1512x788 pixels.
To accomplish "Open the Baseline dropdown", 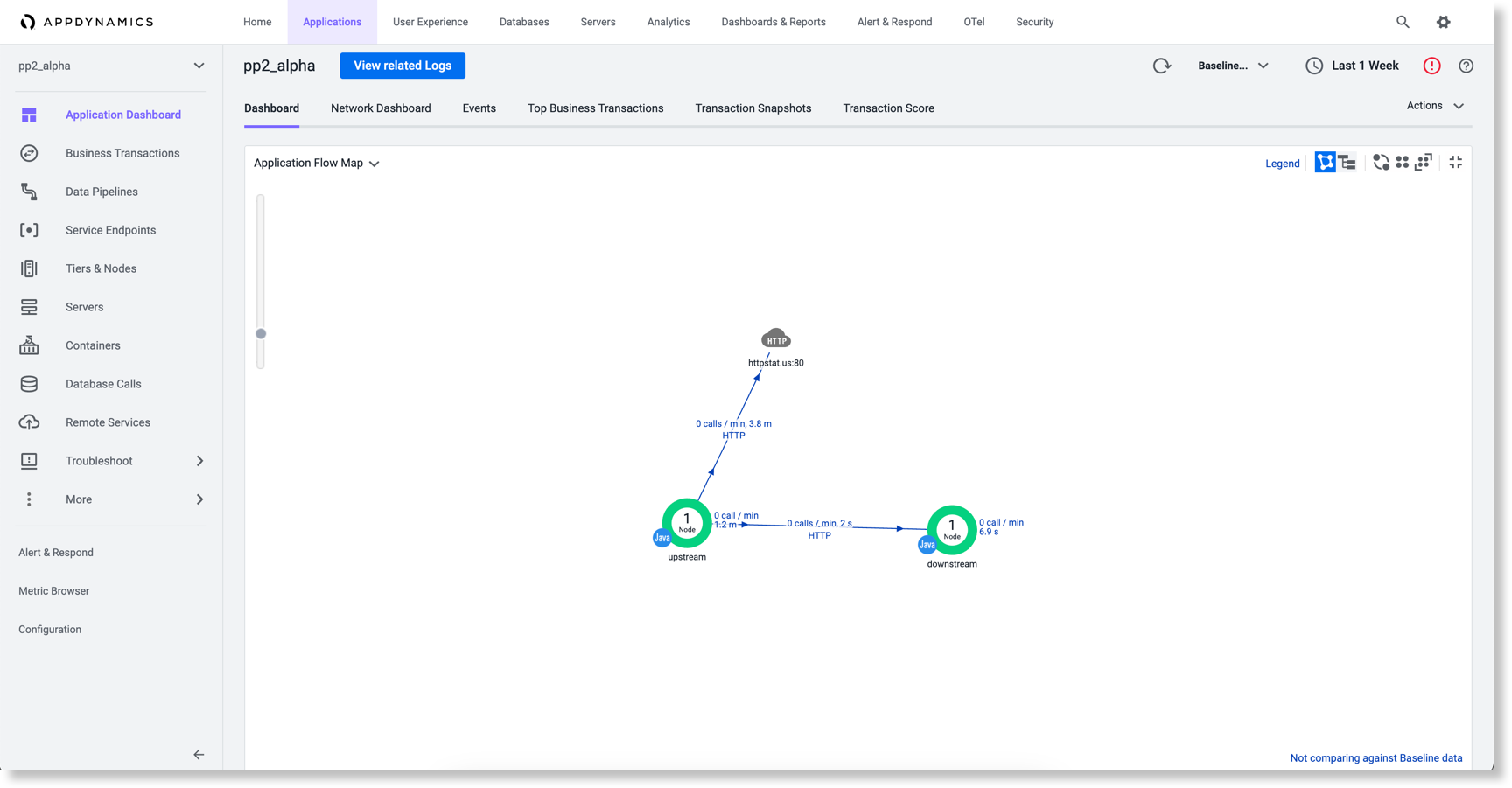I will (x=1233, y=66).
